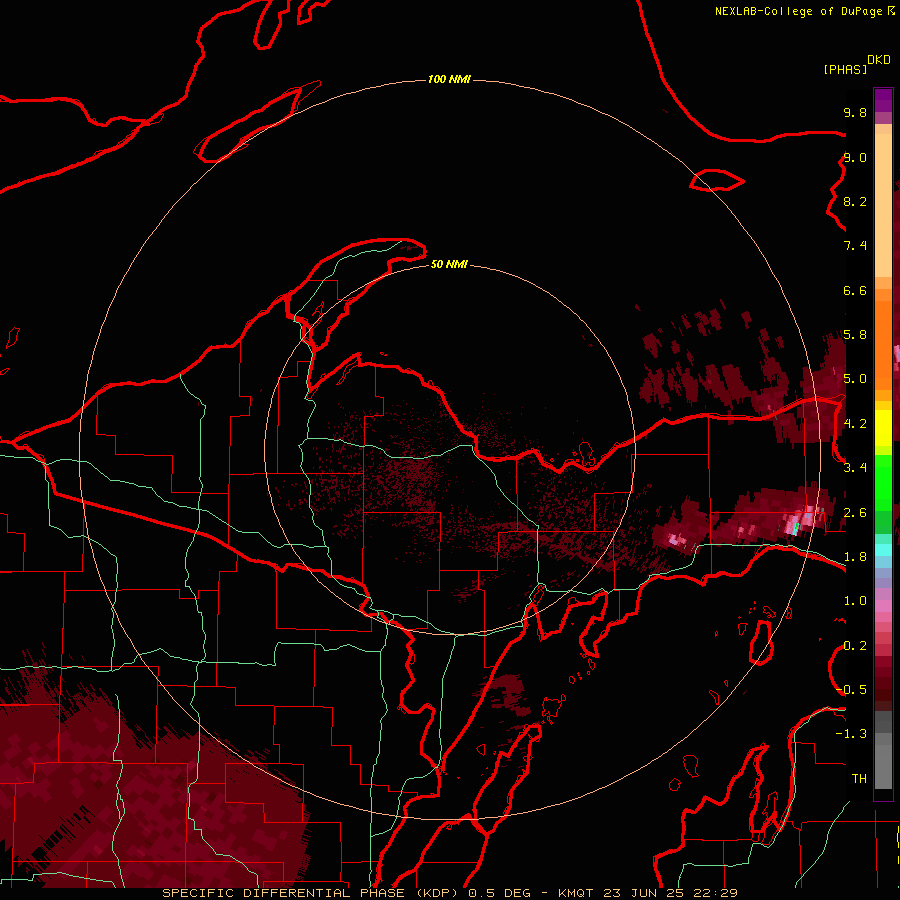Pick the purple segment atop the color bar
The image size is (900, 900).
click(x=883, y=100)
